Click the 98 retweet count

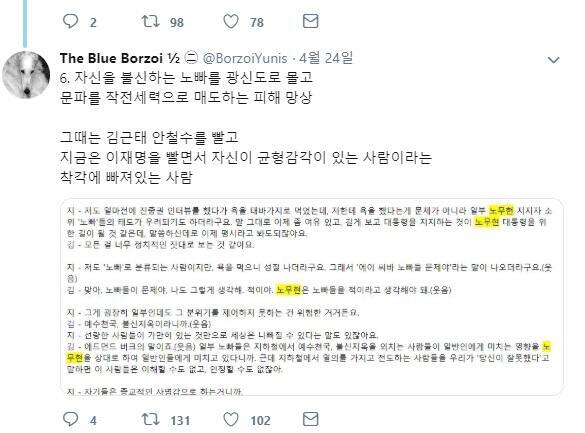tap(177, 22)
